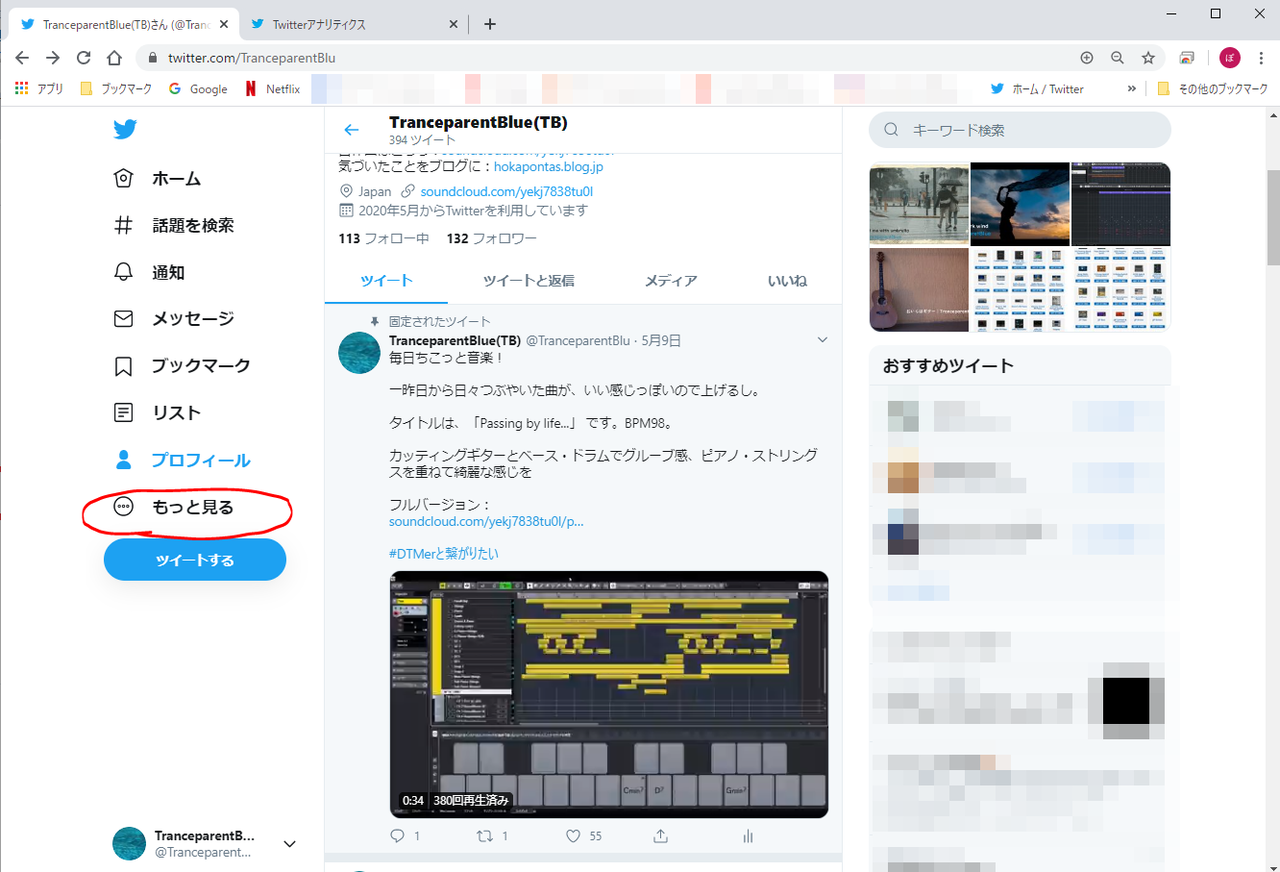
Task: Switch to the メディア tab
Action: (x=670, y=281)
